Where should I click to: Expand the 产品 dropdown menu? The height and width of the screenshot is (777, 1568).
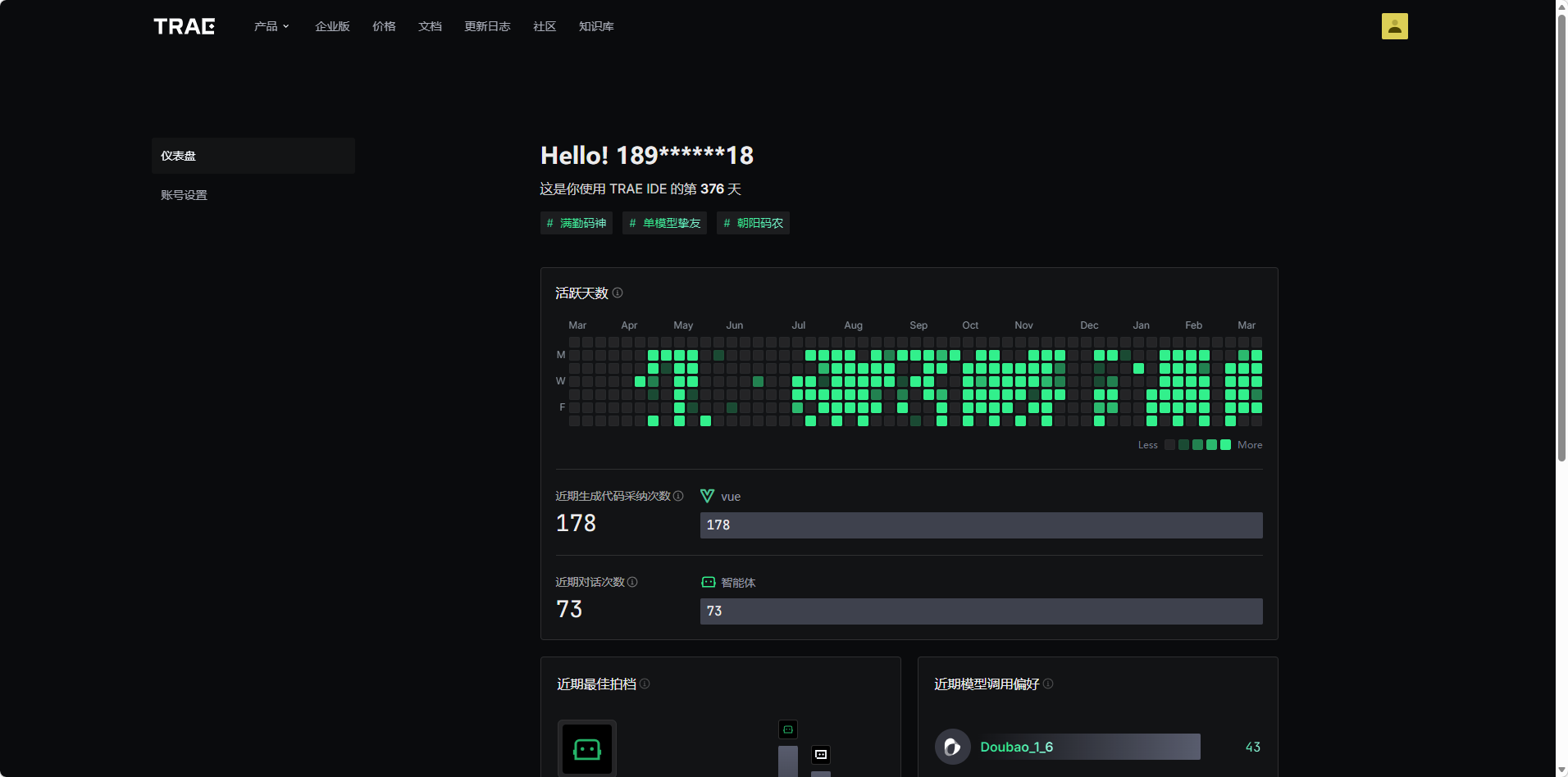coord(271,26)
